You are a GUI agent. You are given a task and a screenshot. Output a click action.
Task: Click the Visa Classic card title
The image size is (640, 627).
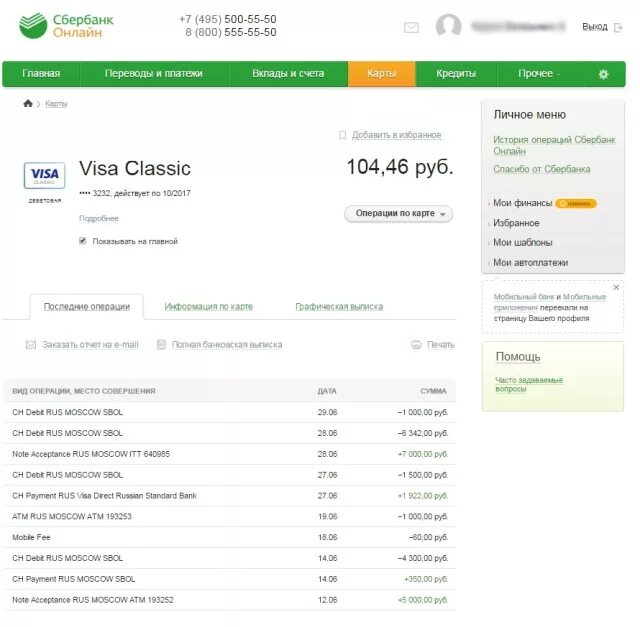click(135, 168)
